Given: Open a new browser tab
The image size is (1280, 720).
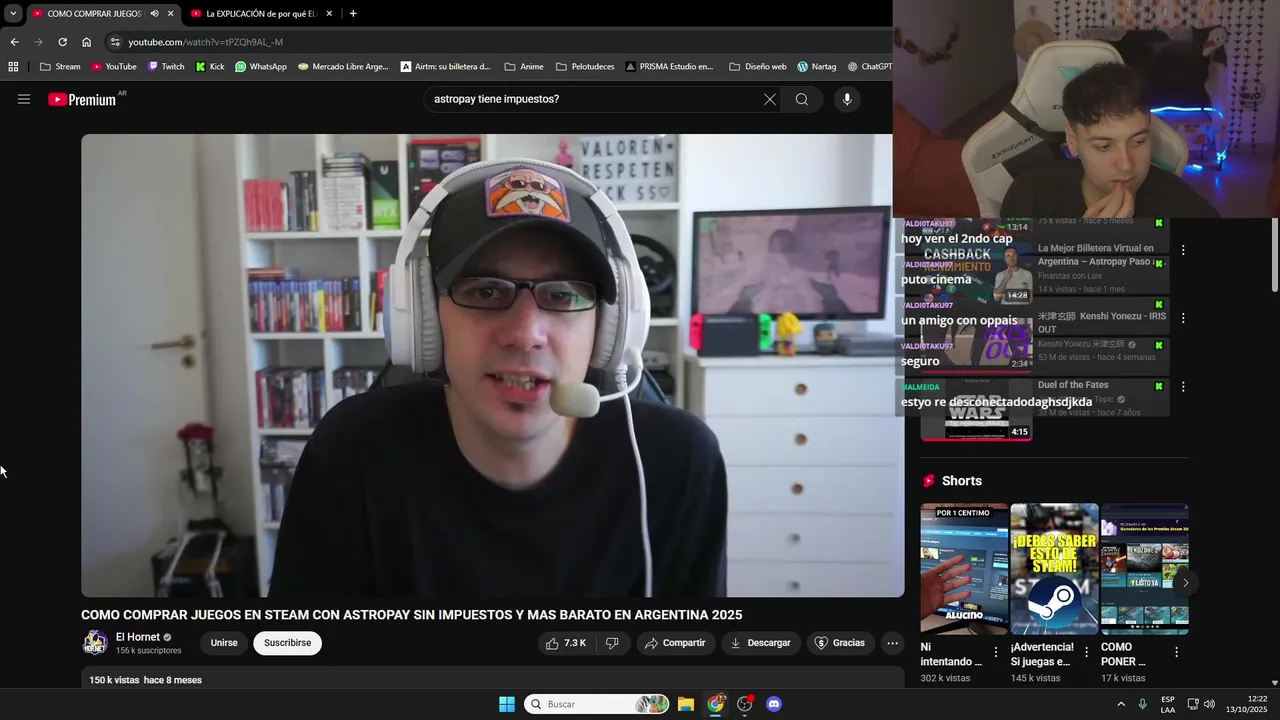Looking at the screenshot, I should (353, 13).
